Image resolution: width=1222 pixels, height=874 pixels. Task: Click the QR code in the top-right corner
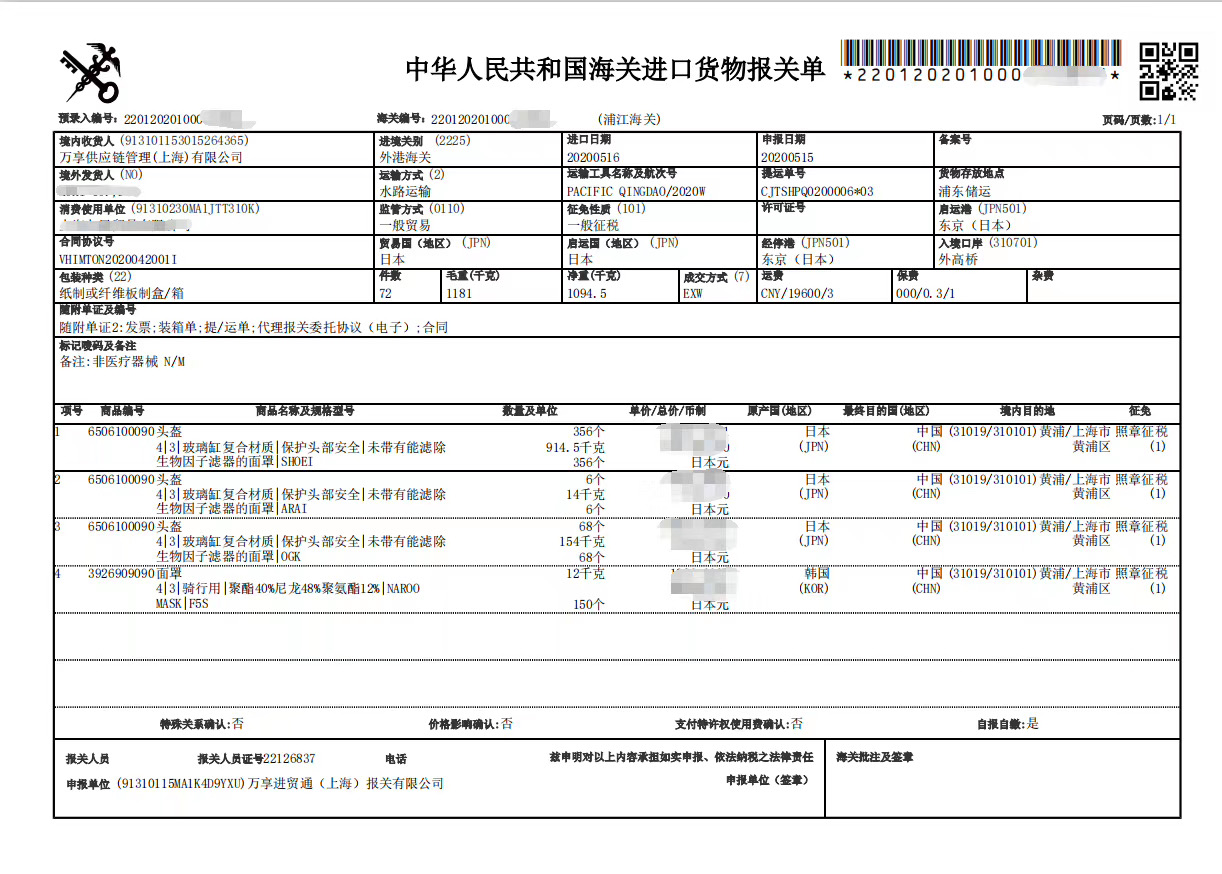pyautogui.click(x=1166, y=70)
